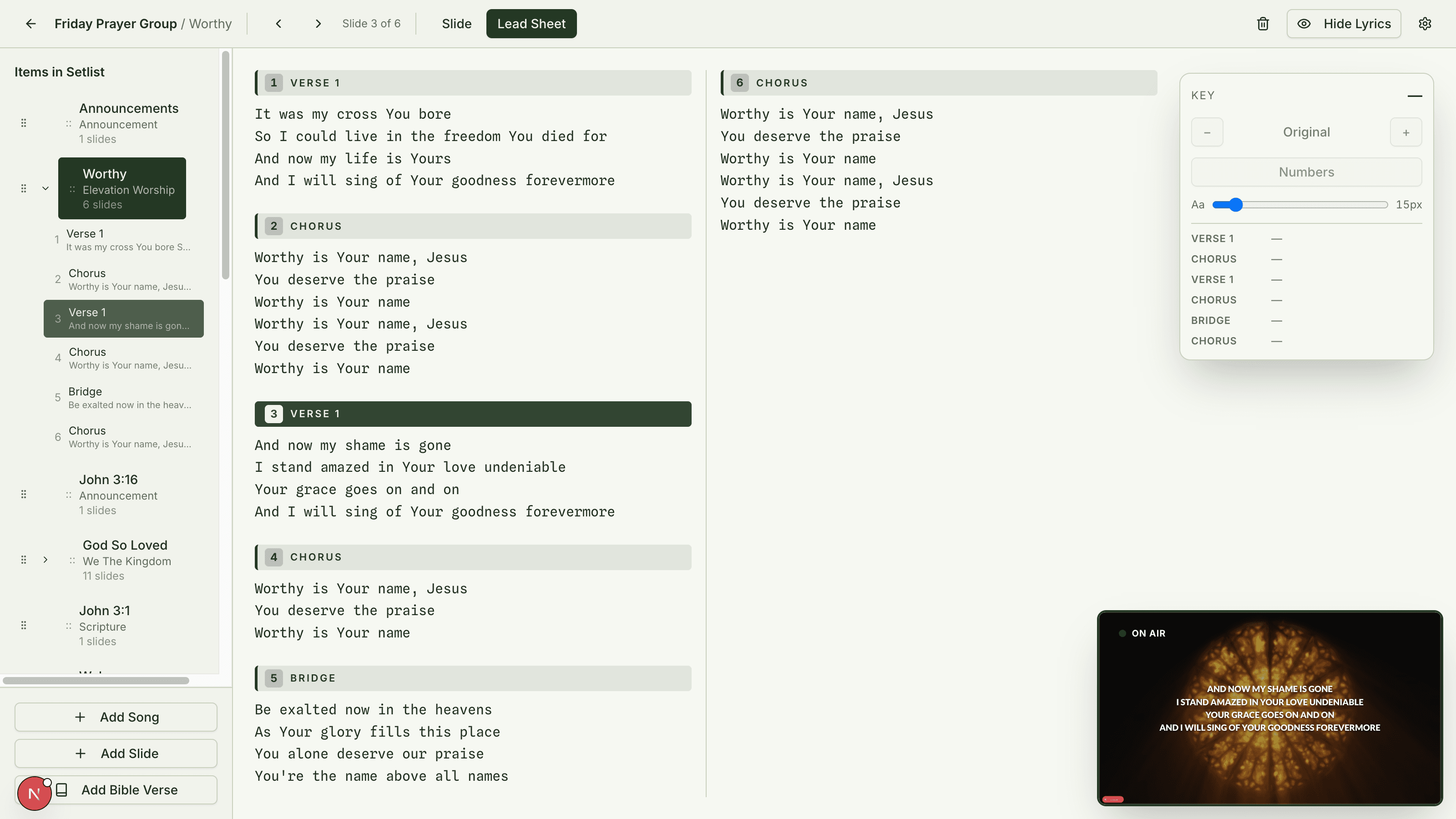Select slide 1 Verse 1 in sidebar
The height and width of the screenshot is (819, 1456).
pos(123,240)
